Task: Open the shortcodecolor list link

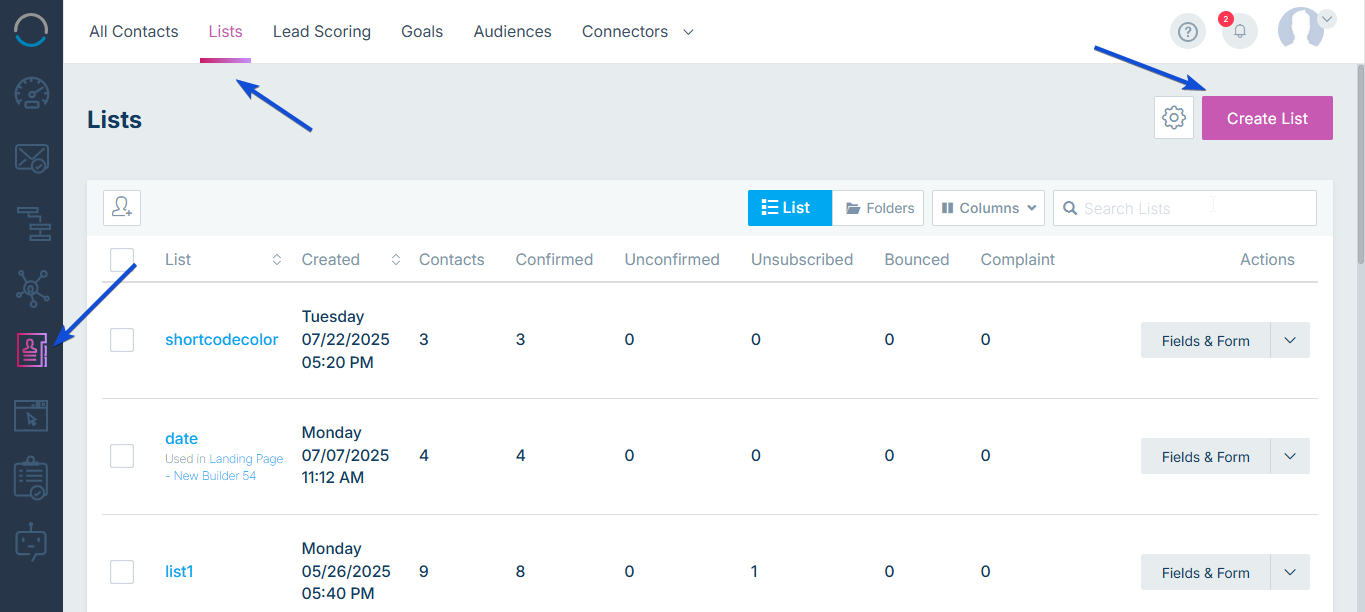Action: tap(222, 339)
